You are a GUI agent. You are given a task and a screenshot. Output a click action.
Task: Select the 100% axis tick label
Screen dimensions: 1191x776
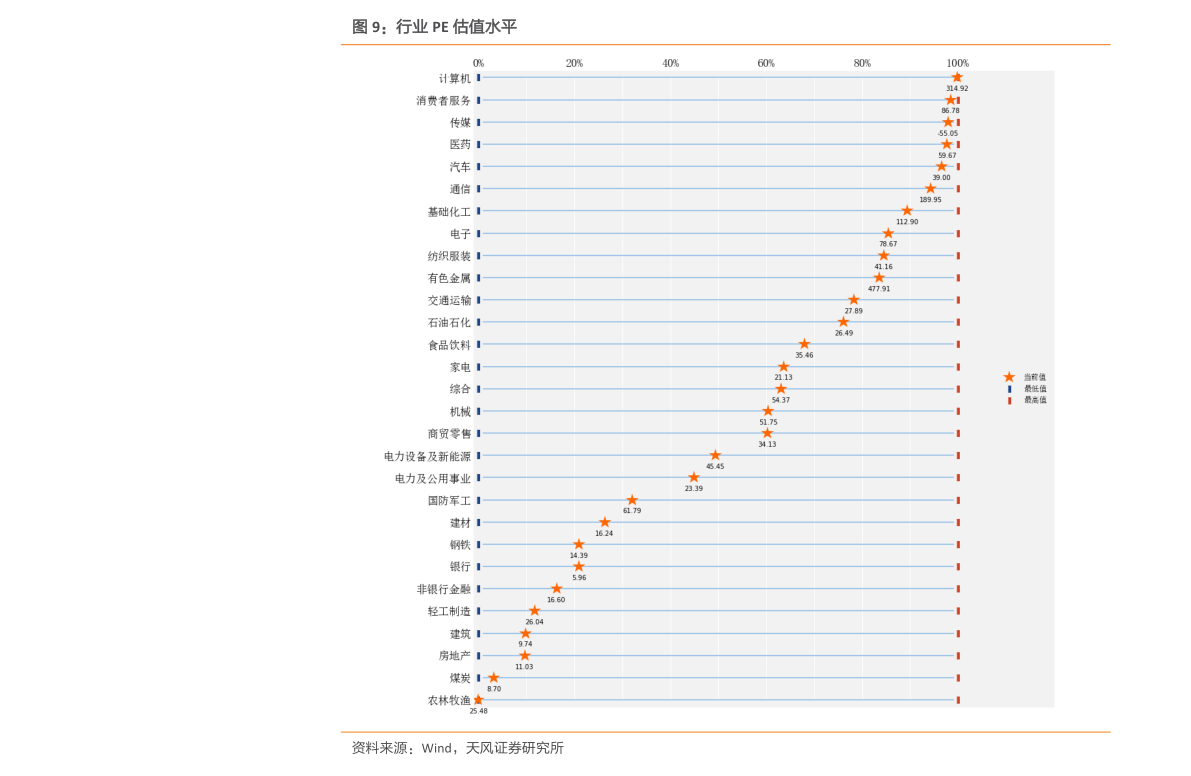(957, 64)
